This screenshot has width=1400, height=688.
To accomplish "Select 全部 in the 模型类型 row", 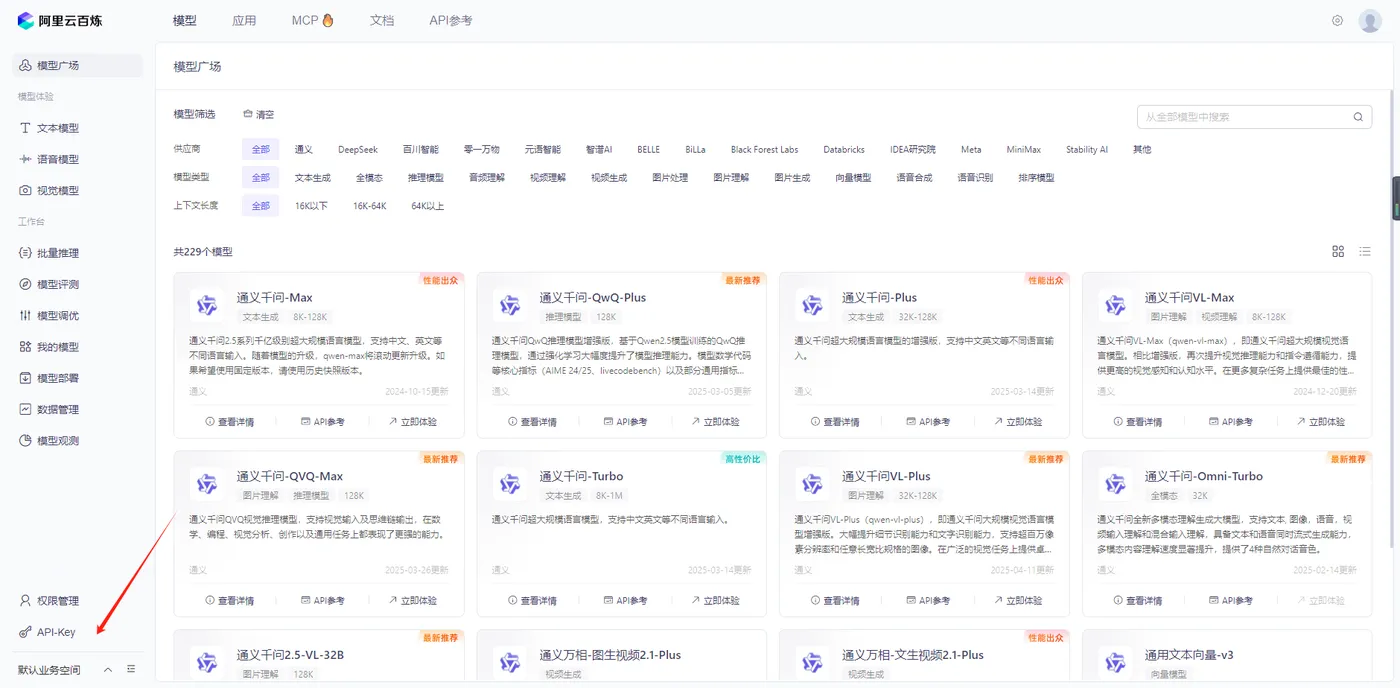I will click(x=261, y=177).
